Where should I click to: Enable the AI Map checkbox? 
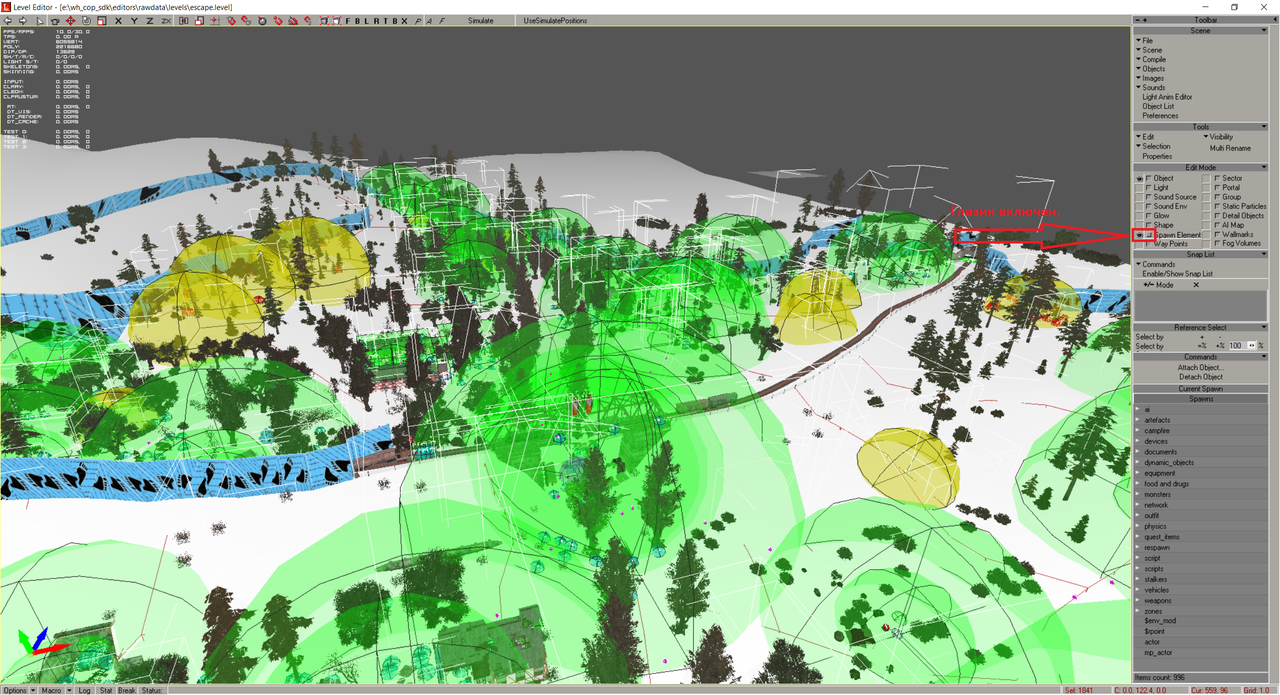click(1217, 225)
